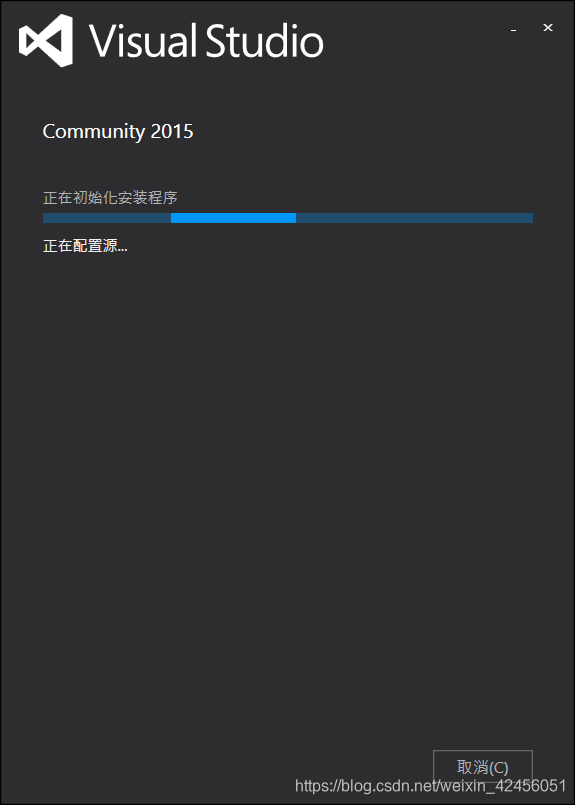Click dark progress track right of bright segment
Screen dimensions: 575x805
tap(414, 218)
